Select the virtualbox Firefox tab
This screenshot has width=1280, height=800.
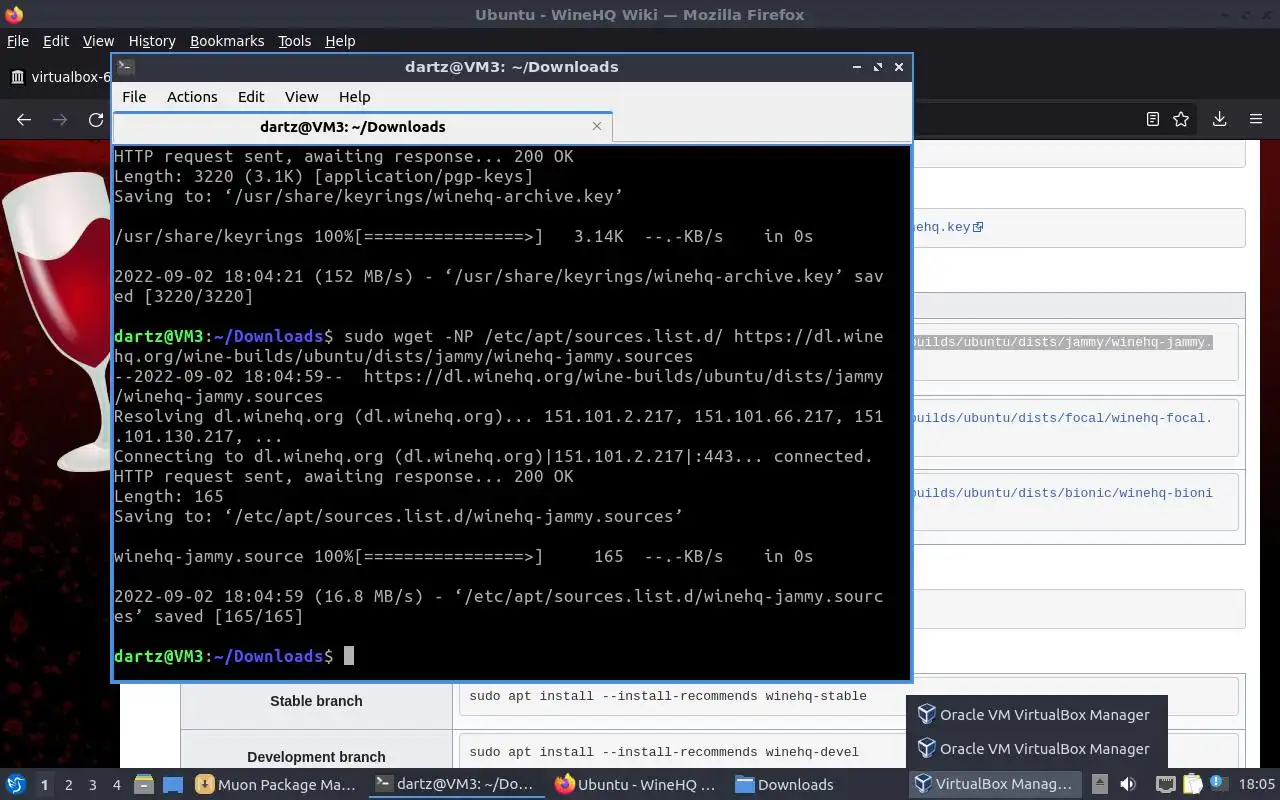60,77
